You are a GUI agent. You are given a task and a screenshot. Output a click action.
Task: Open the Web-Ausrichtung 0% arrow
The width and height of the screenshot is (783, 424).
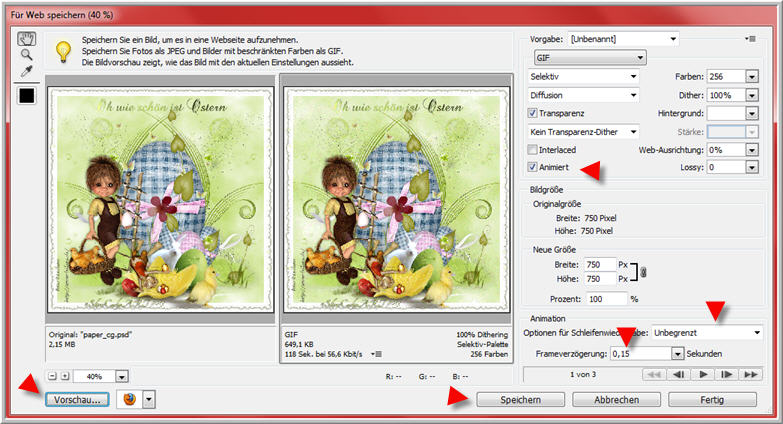point(752,149)
